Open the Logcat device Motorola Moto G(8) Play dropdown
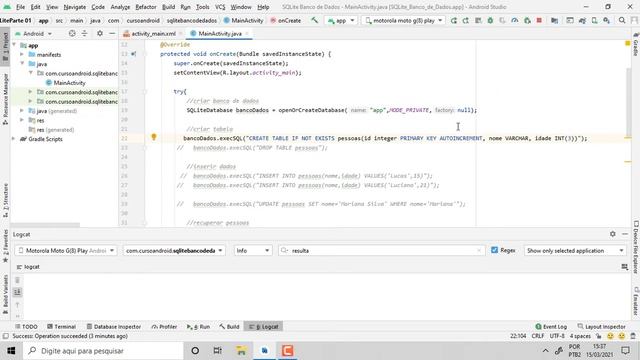Image resolution: width=640 pixels, height=360 pixels. [x=66, y=251]
